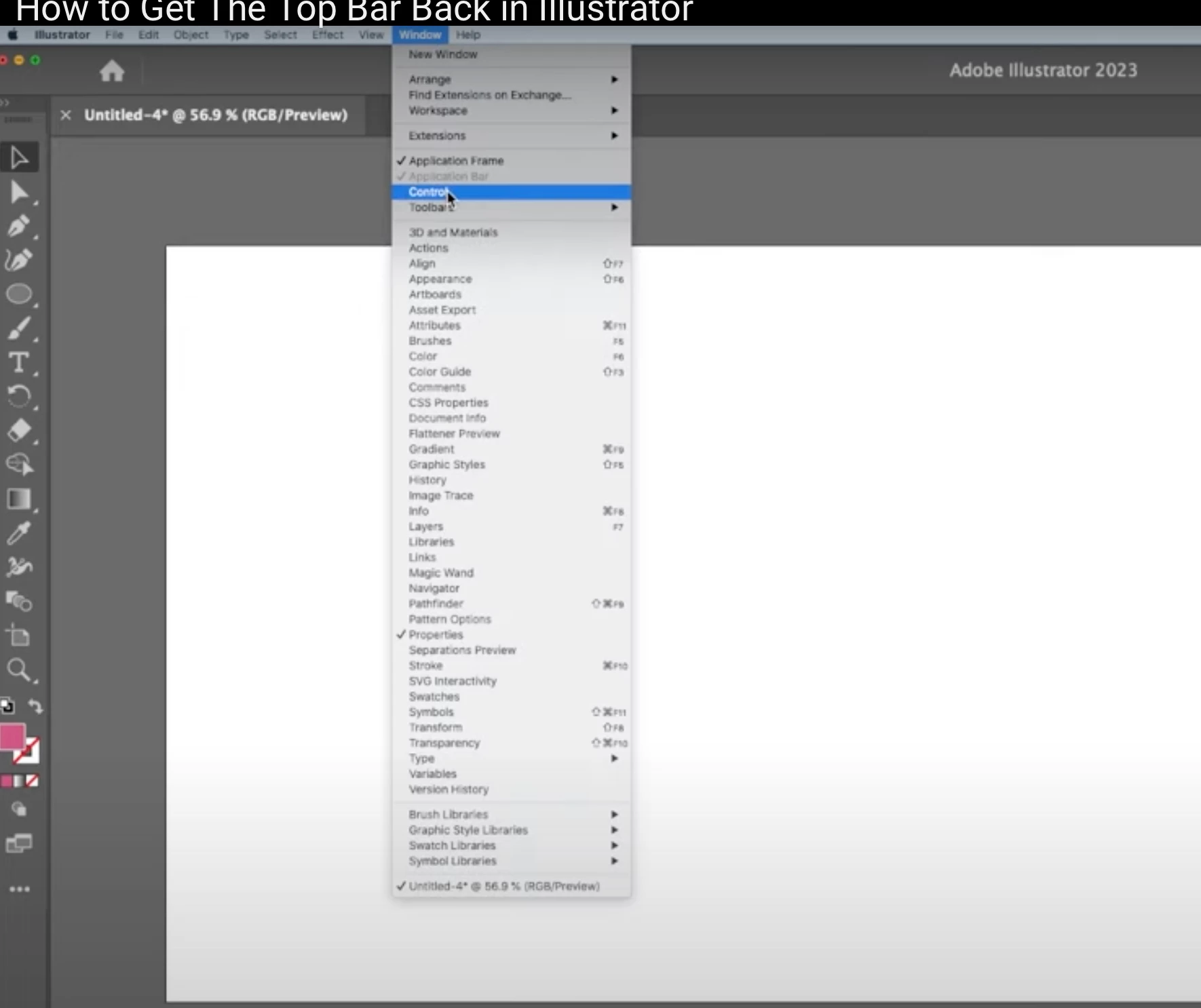The height and width of the screenshot is (1008, 1201).
Task: Swap fill and stroke arrow icon
Action: 35,706
